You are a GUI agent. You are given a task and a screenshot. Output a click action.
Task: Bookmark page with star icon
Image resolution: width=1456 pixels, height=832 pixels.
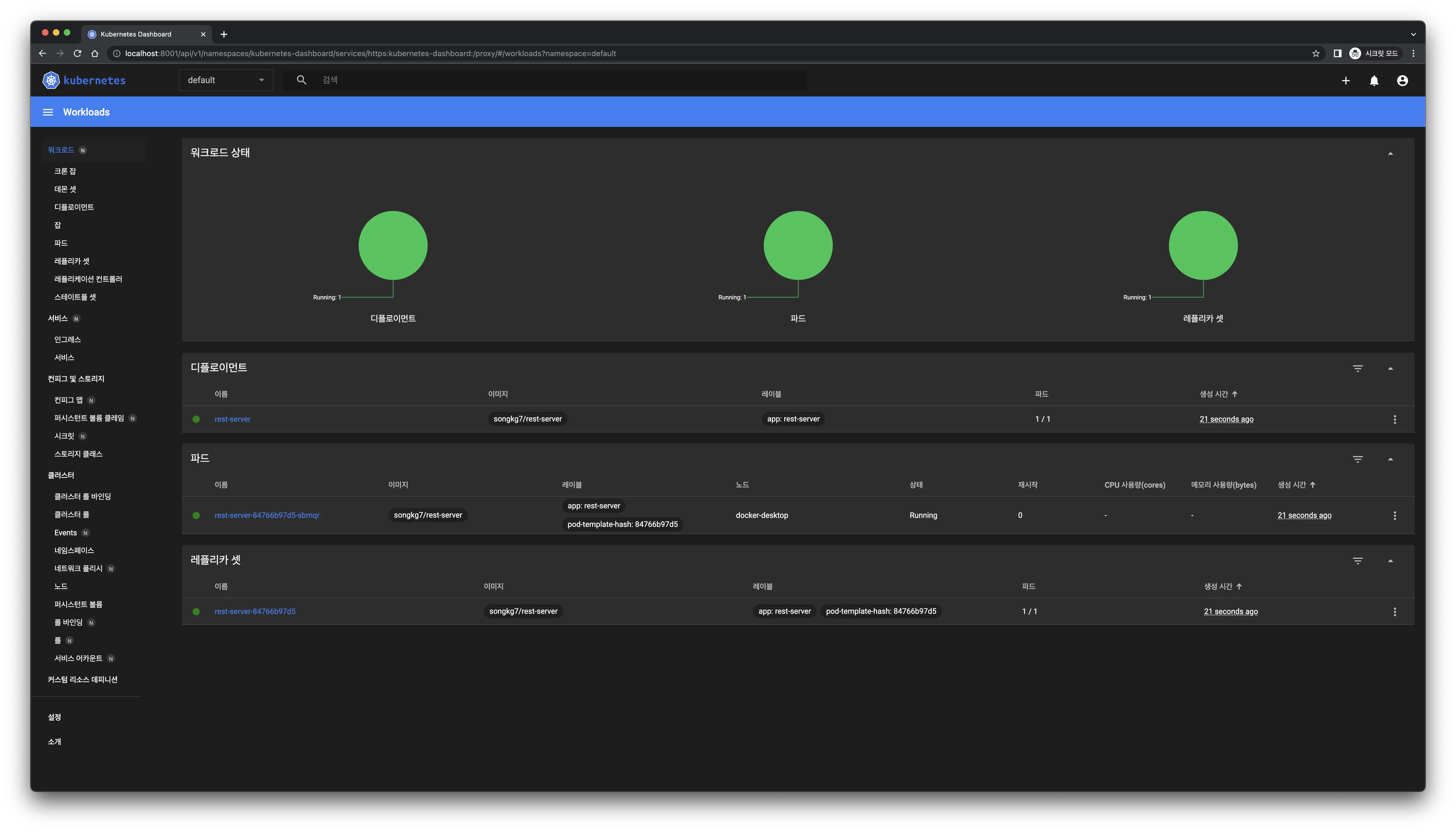1315,53
